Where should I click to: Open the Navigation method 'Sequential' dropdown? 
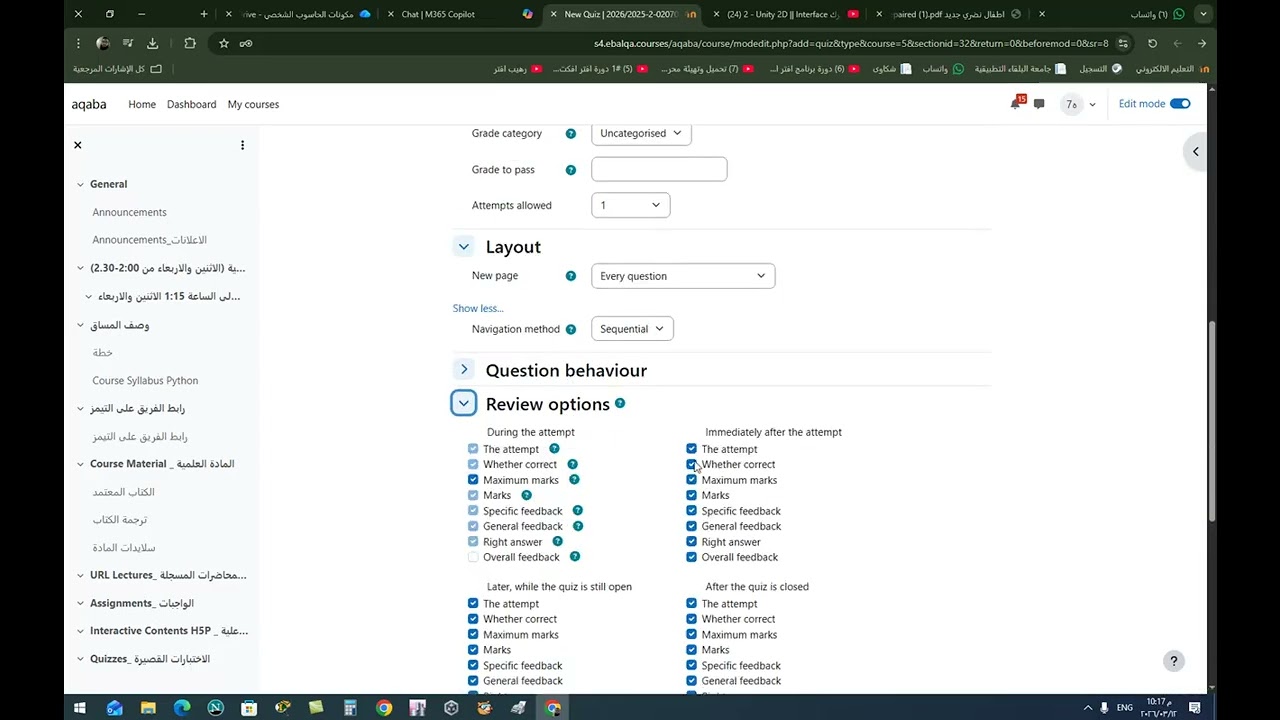[632, 329]
